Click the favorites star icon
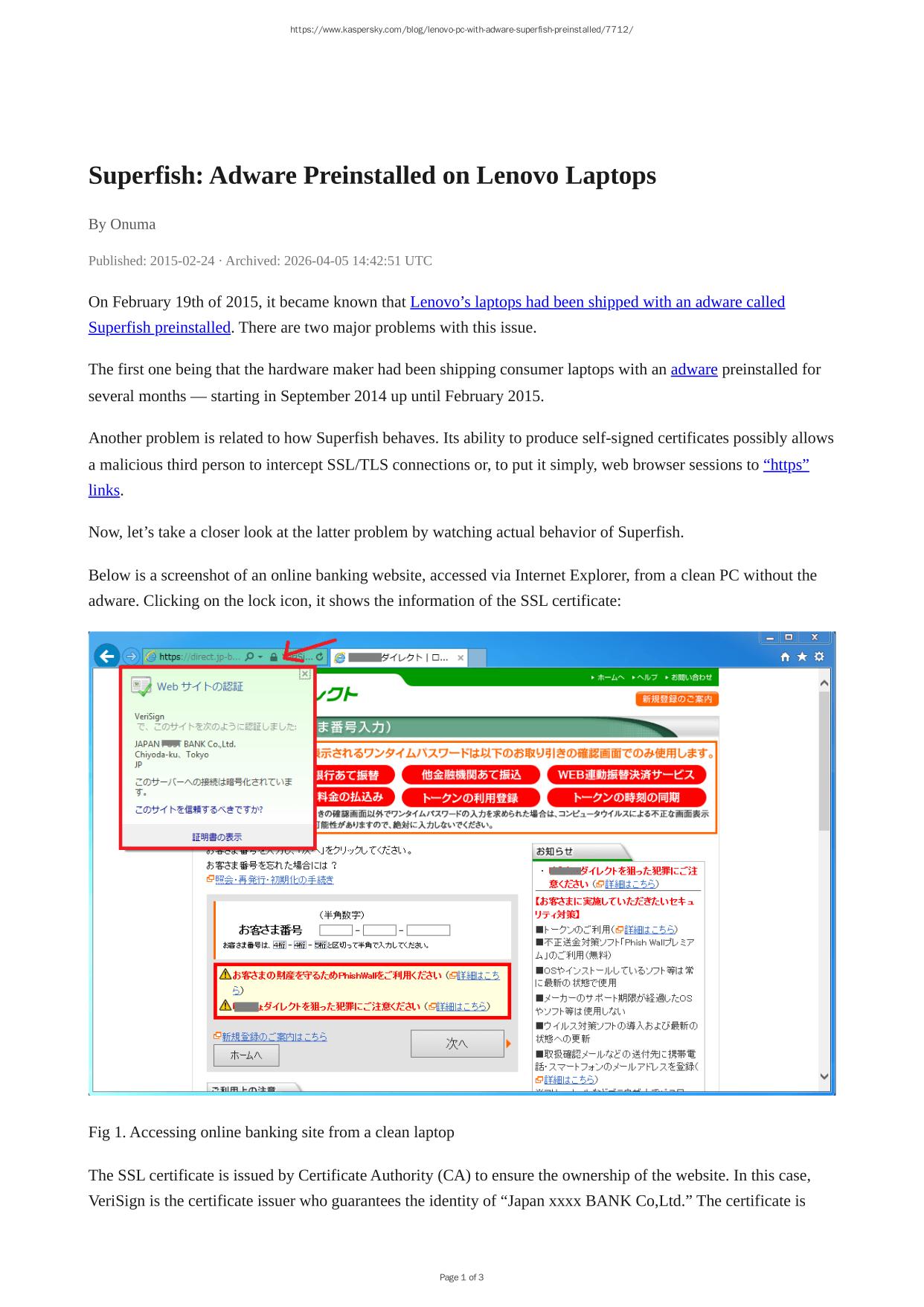The height and width of the screenshot is (1307, 924). coord(802,656)
